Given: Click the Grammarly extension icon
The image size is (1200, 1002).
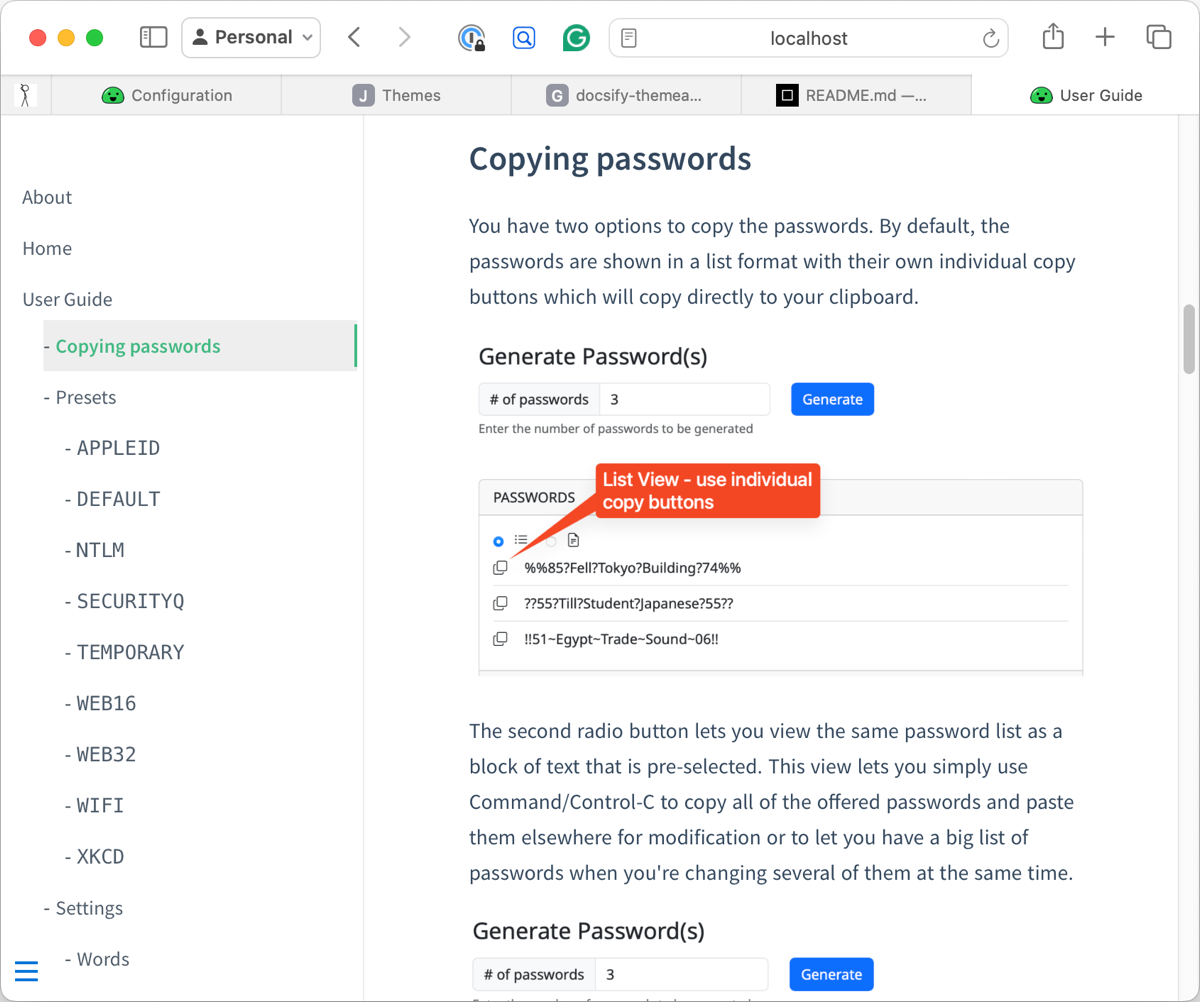Looking at the screenshot, I should coord(576,38).
